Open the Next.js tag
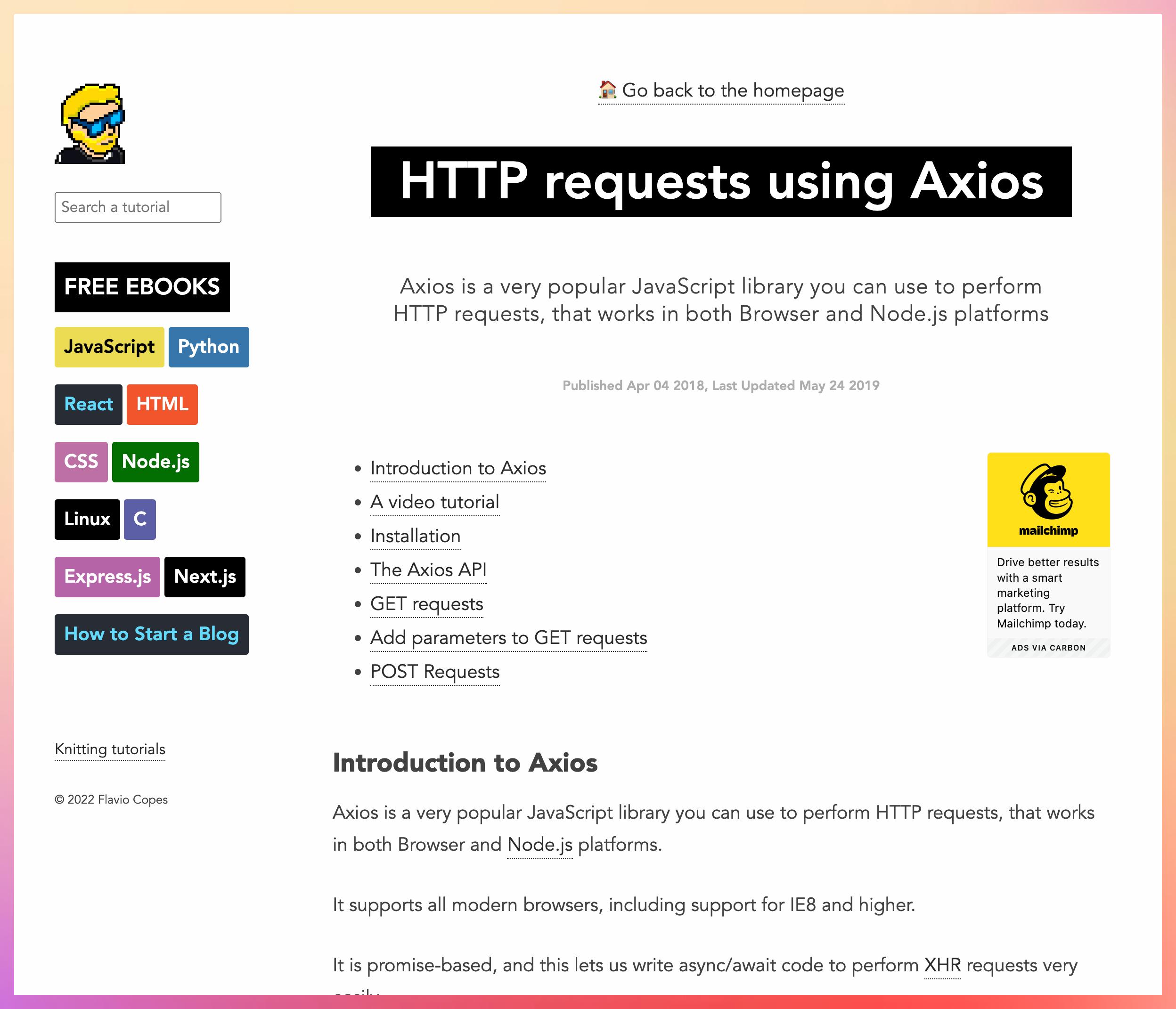The height and width of the screenshot is (1009, 1176). tap(205, 577)
